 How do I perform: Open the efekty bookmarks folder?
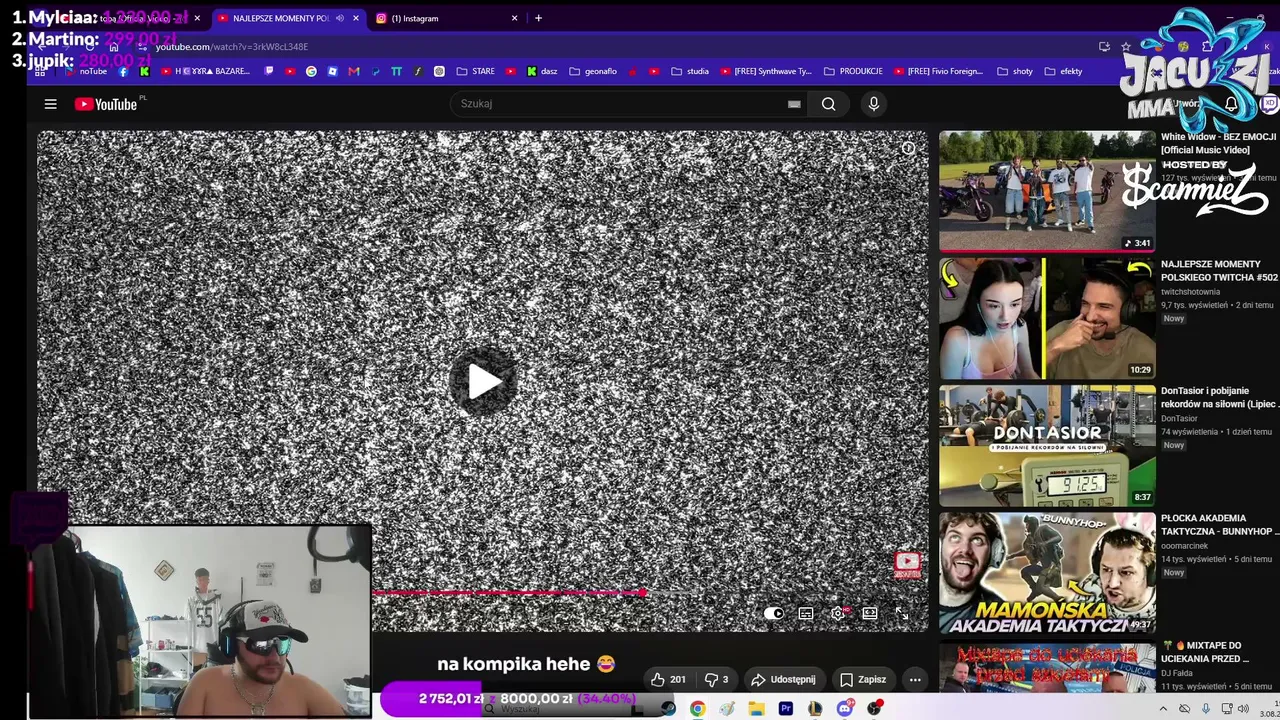[1063, 71]
